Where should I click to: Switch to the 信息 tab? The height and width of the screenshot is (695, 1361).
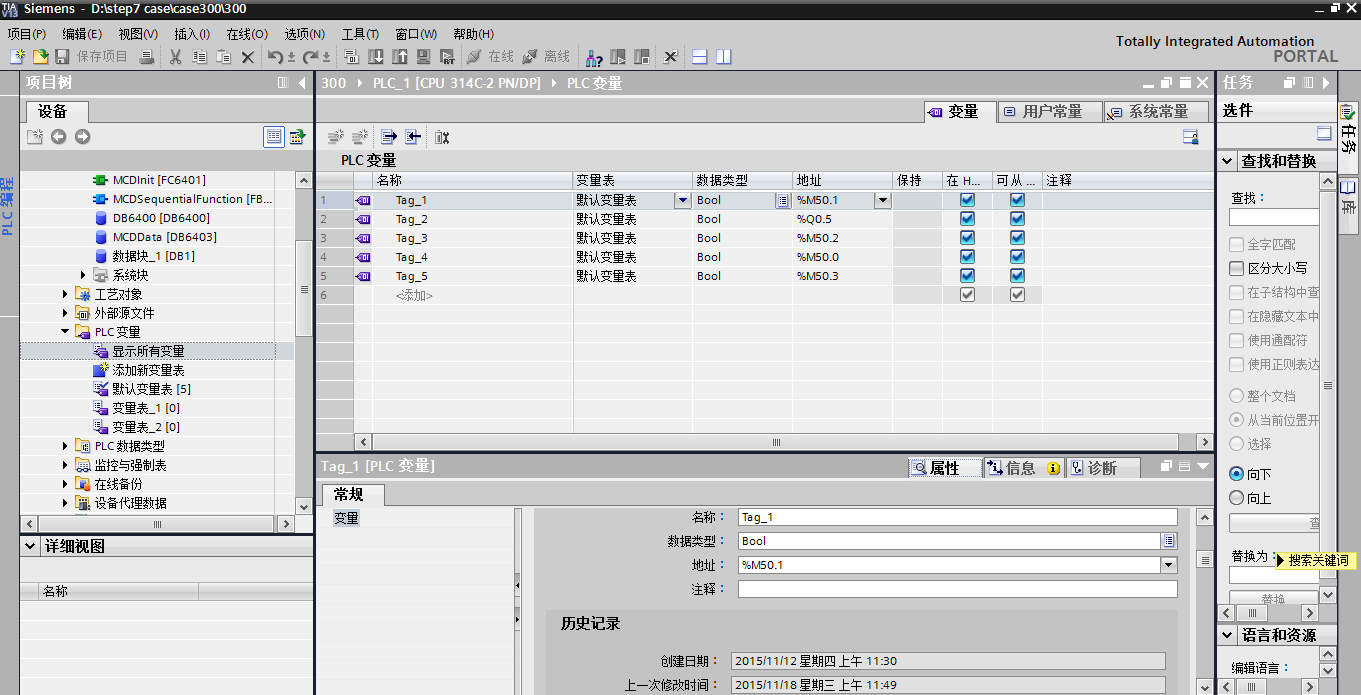1022,468
